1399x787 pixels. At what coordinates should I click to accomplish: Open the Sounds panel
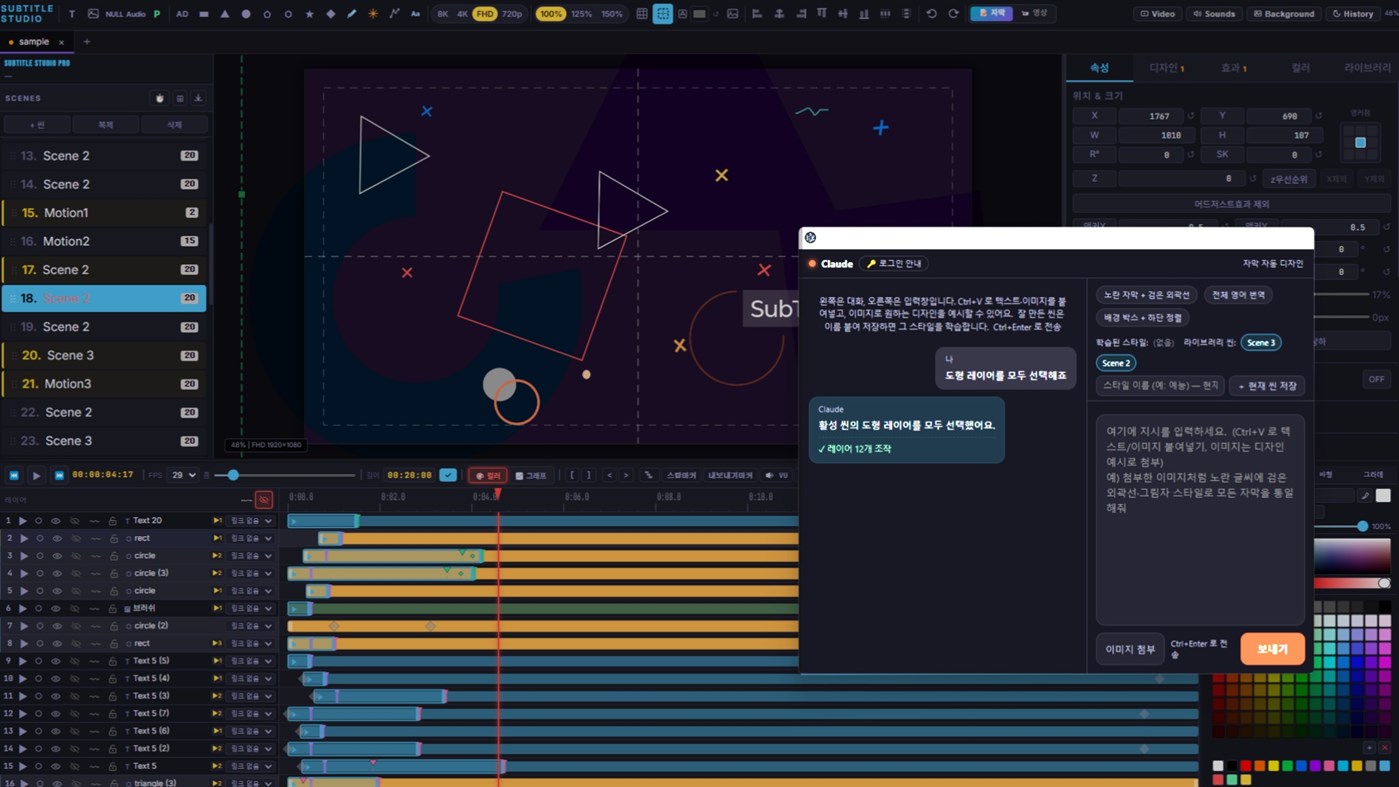pyautogui.click(x=1215, y=14)
